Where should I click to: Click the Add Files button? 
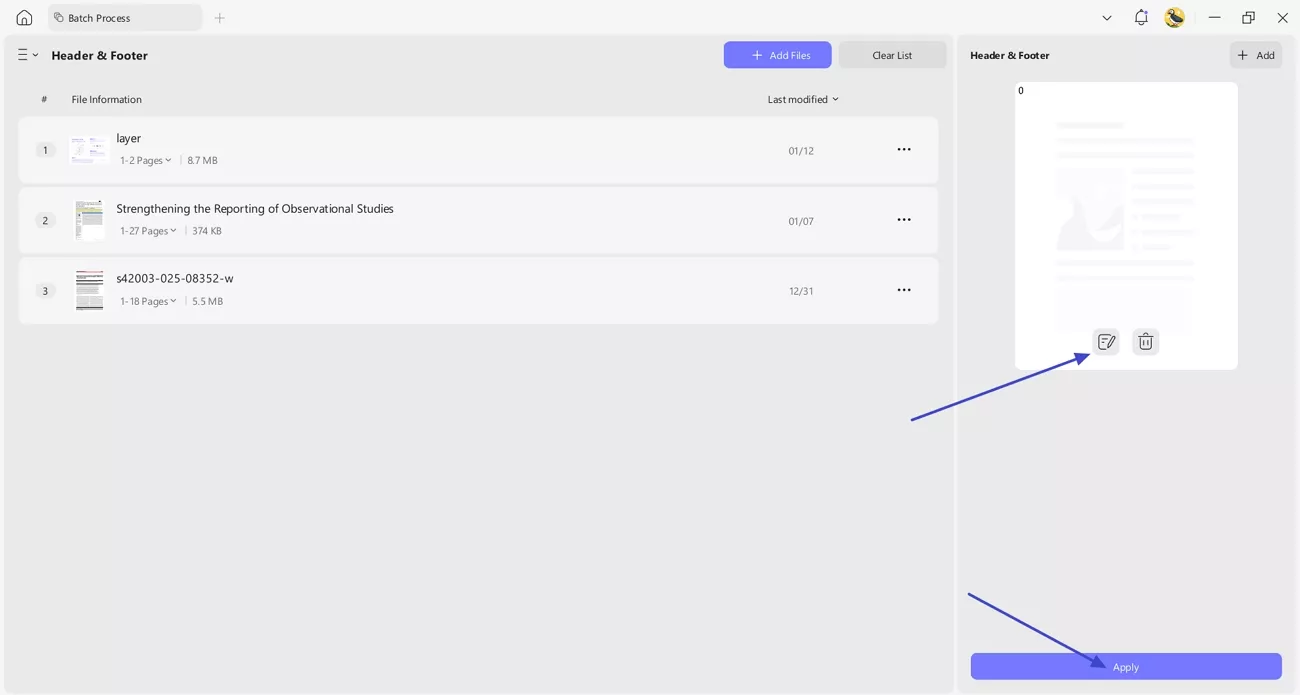point(777,55)
